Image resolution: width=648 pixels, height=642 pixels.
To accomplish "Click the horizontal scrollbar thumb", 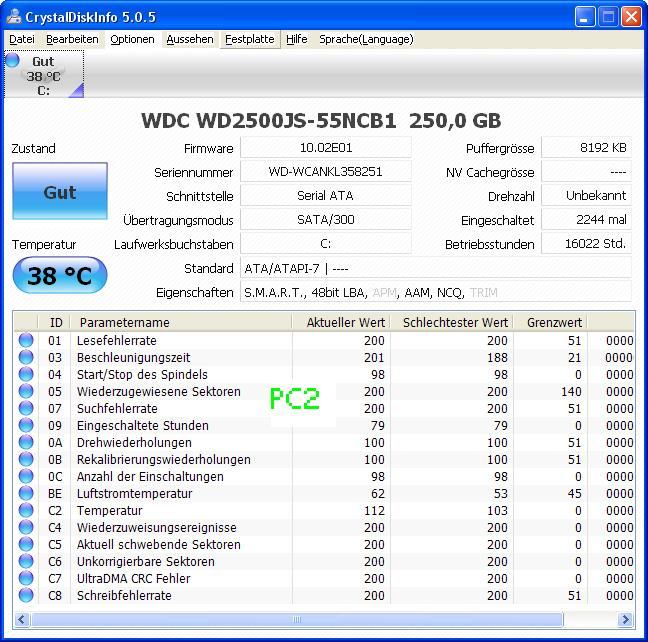I will (297, 619).
